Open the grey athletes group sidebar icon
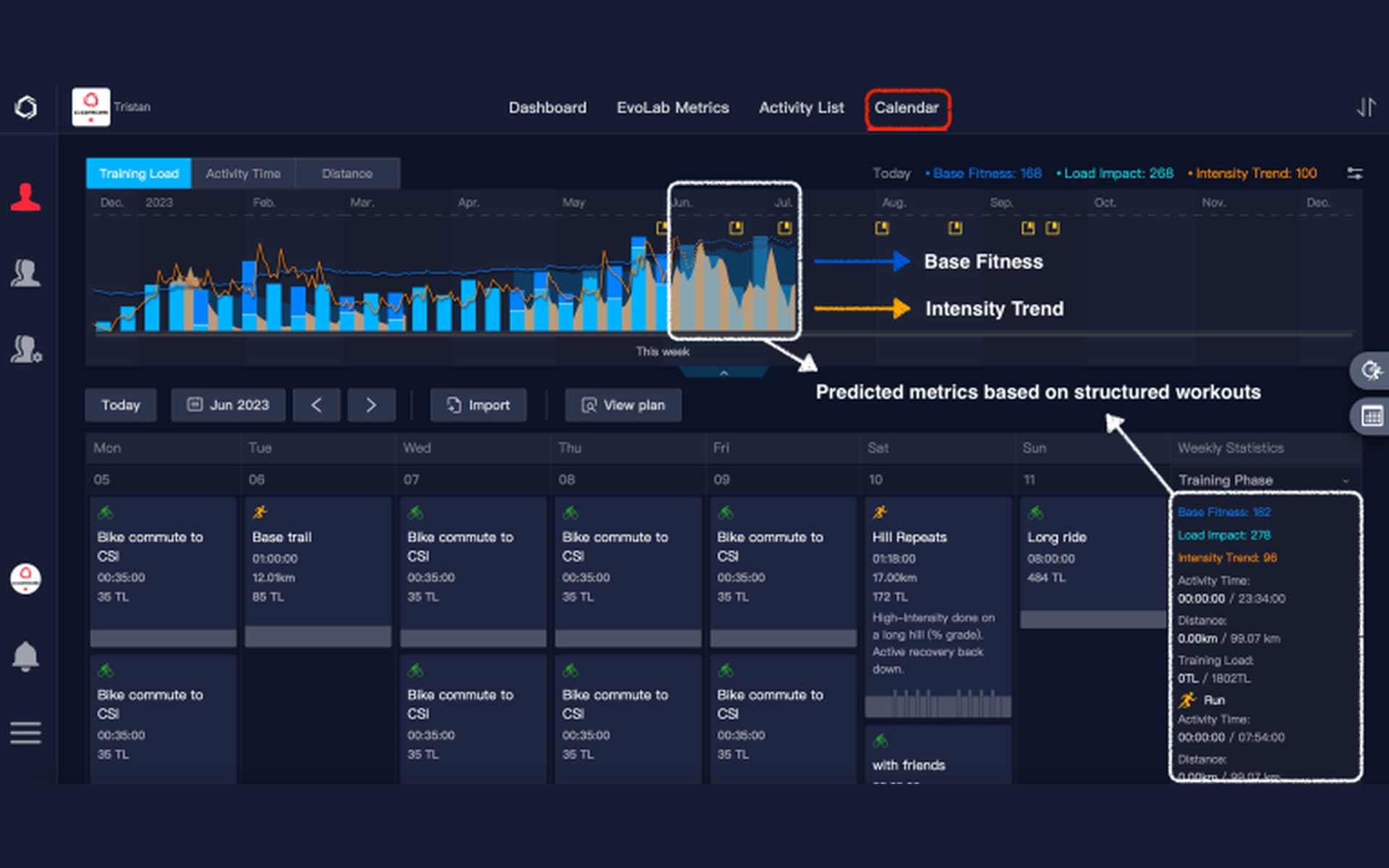The image size is (1389, 868). click(x=25, y=273)
